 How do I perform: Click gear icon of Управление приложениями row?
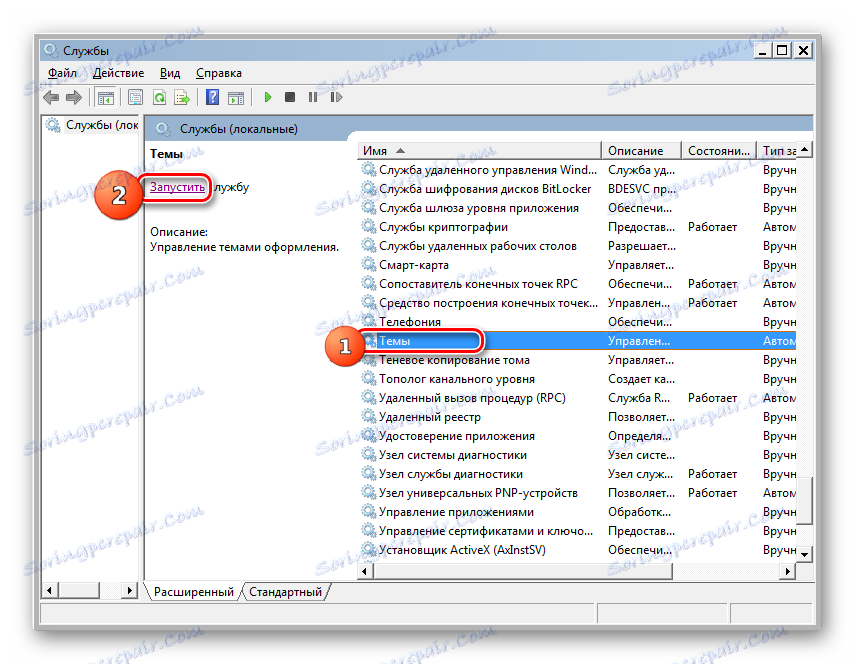369,511
